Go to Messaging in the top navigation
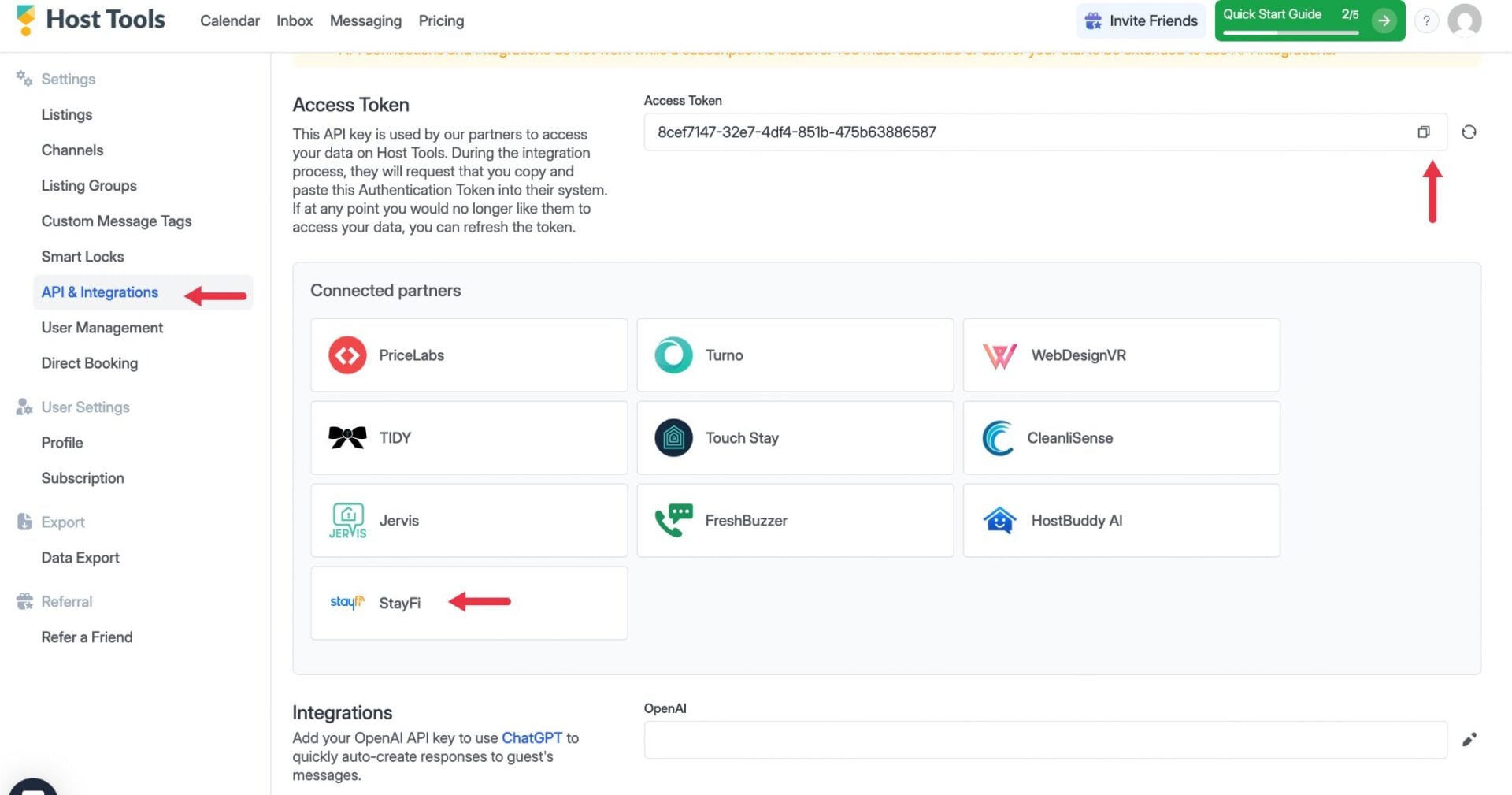 click(x=365, y=21)
